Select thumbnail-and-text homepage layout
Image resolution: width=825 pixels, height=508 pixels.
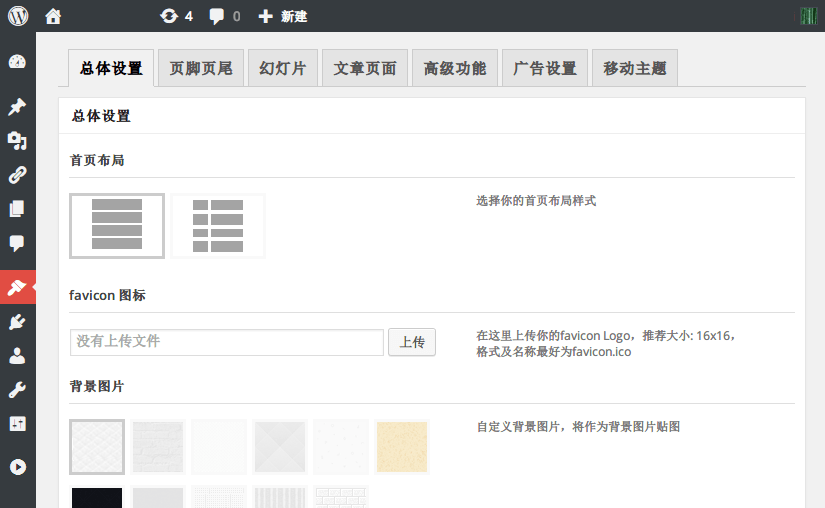218,226
